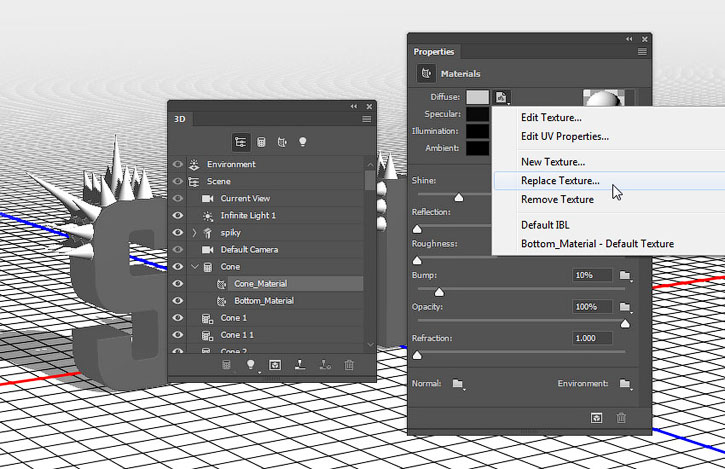The width and height of the screenshot is (725, 469).
Task: Click the Scene row icon
Action: click(x=194, y=181)
